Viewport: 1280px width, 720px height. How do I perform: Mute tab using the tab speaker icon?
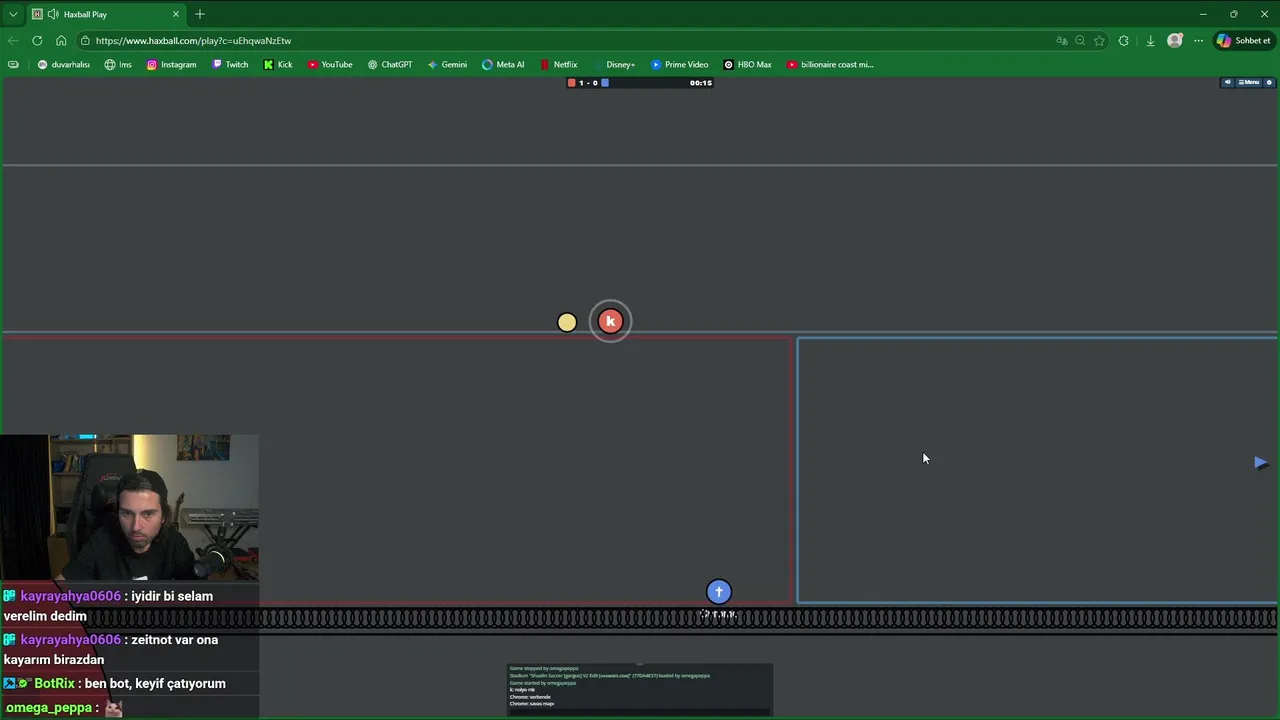pos(52,14)
